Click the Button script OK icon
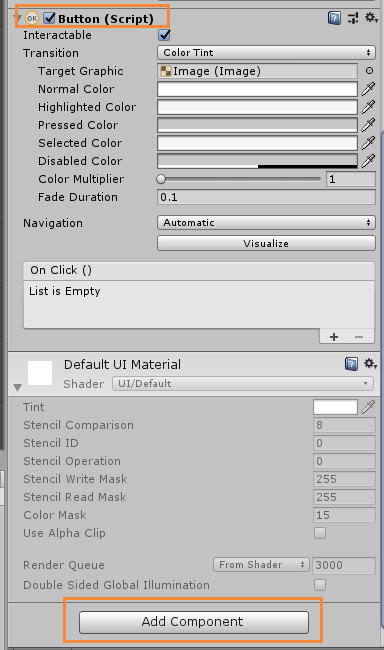 [x=32, y=19]
